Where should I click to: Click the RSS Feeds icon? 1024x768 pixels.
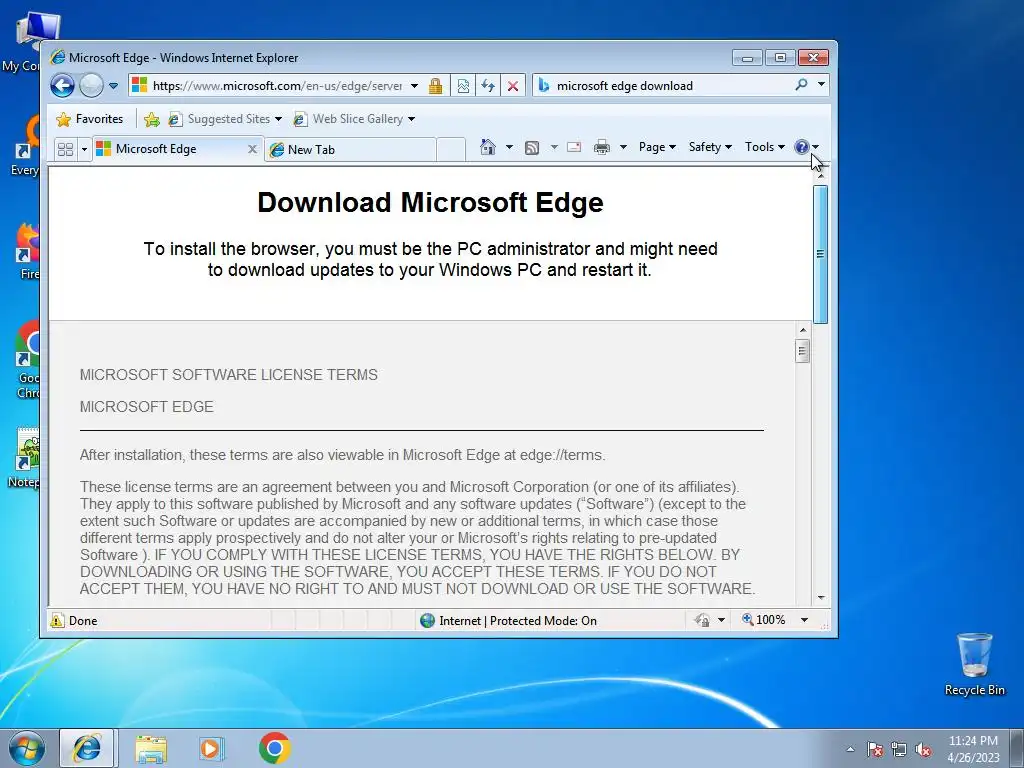click(x=532, y=148)
